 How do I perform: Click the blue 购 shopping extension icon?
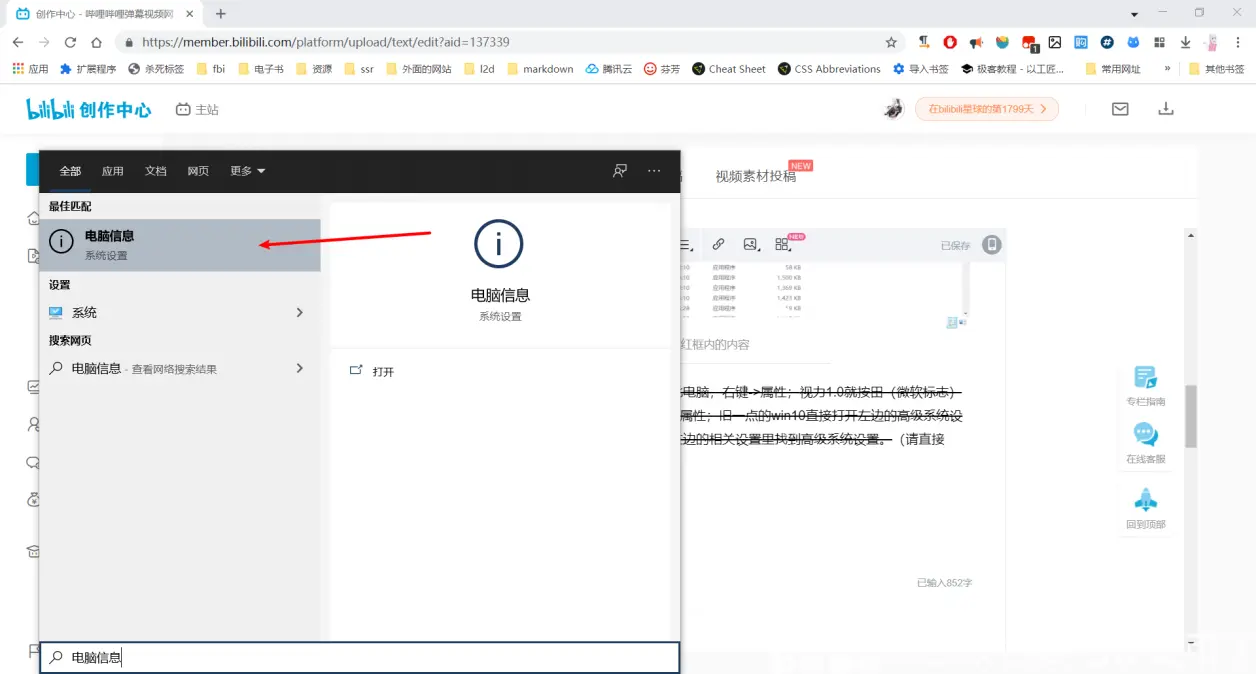[x=1081, y=43]
